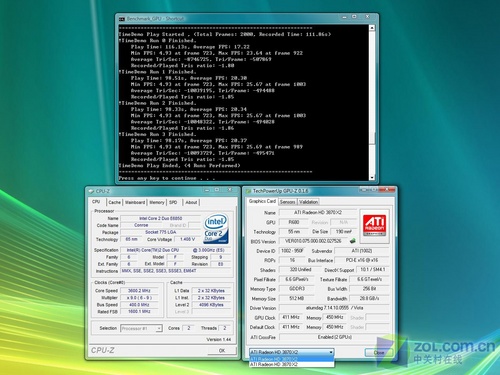Click the Instructions field listing MMX, SSE
Image resolution: width=500 pixels, height=375 pixels.
pos(176,271)
